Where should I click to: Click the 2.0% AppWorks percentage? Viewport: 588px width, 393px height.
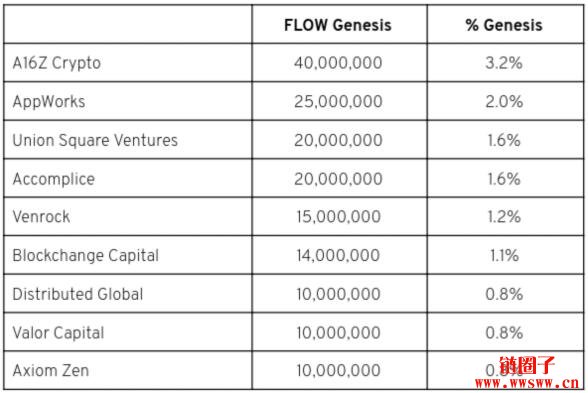point(504,102)
